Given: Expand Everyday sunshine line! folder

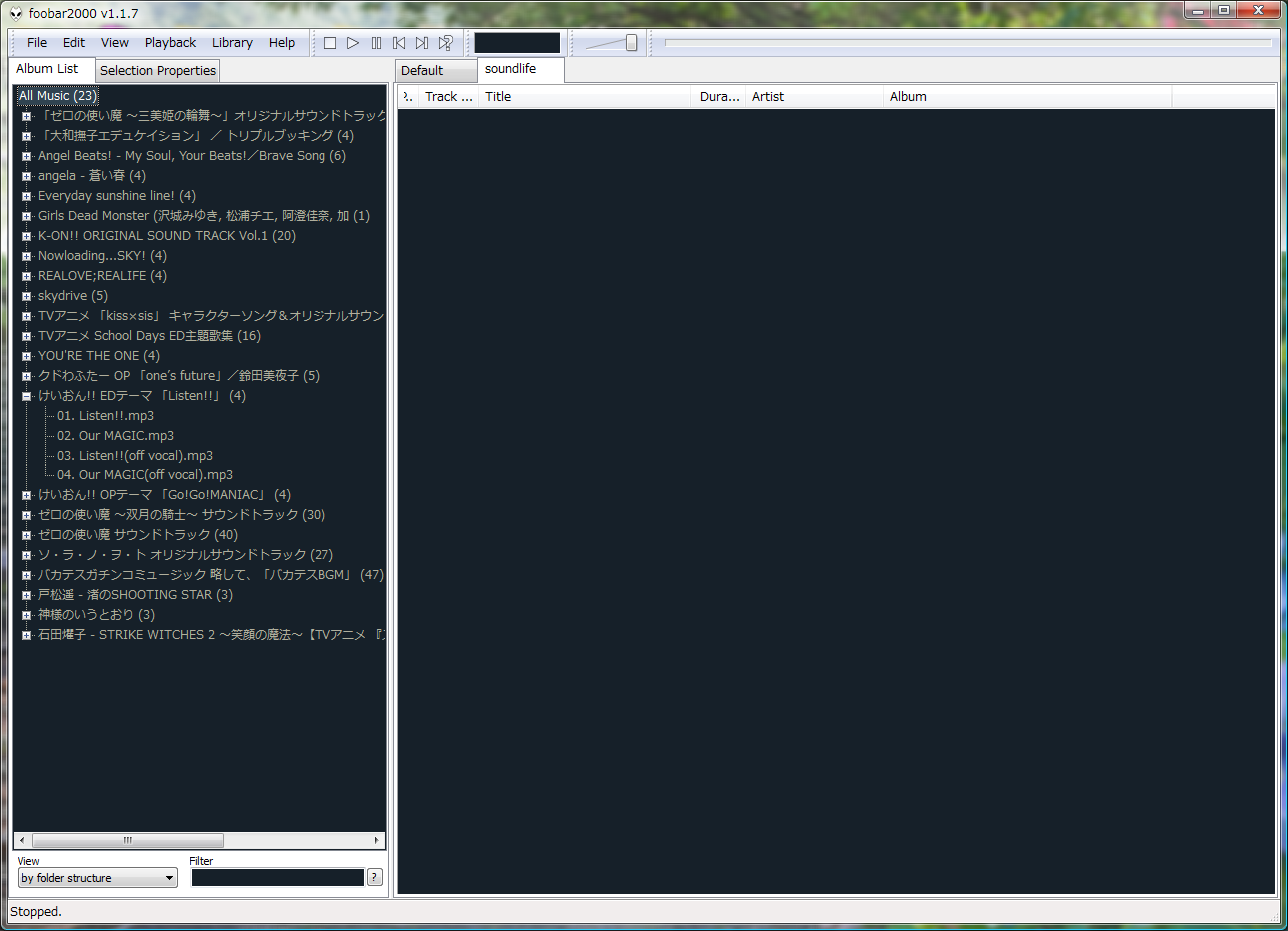Looking at the screenshot, I should pos(26,196).
